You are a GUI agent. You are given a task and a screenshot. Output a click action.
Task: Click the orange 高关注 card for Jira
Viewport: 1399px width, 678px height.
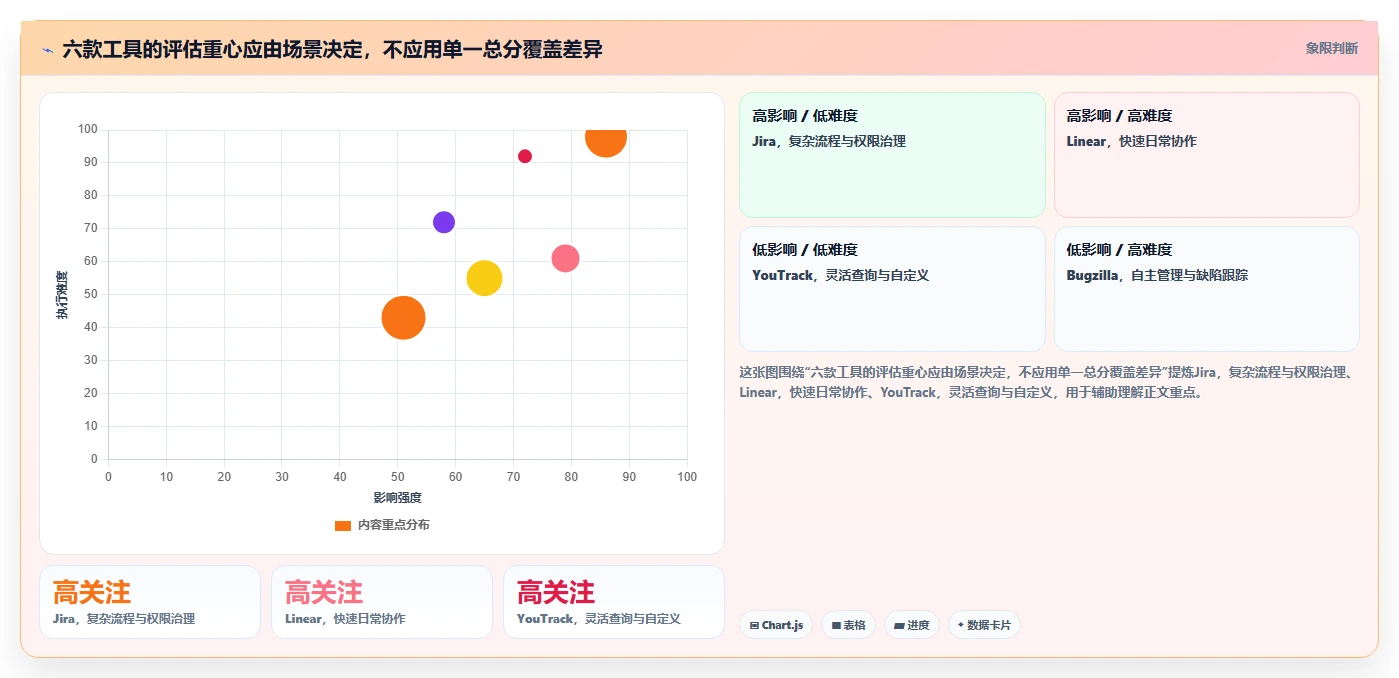[x=150, y=602]
